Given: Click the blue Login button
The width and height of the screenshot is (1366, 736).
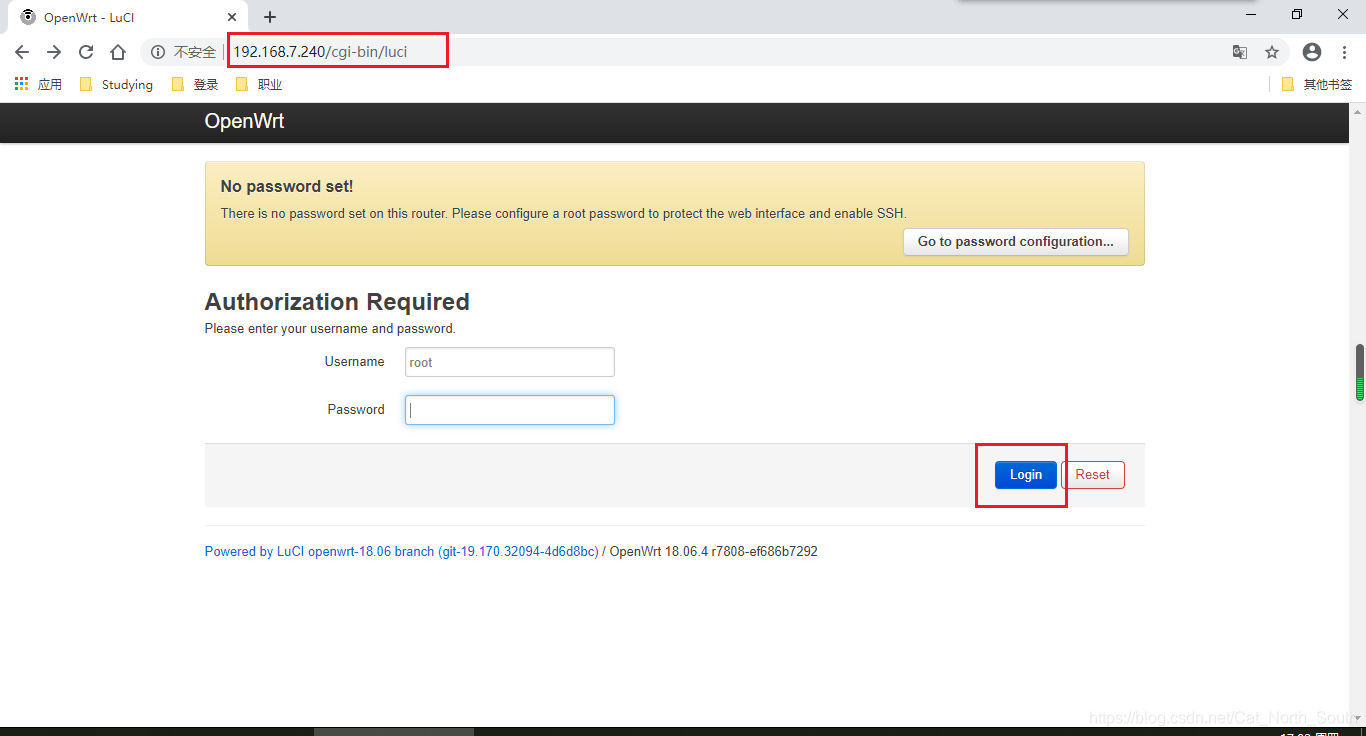Looking at the screenshot, I should pos(1025,475).
